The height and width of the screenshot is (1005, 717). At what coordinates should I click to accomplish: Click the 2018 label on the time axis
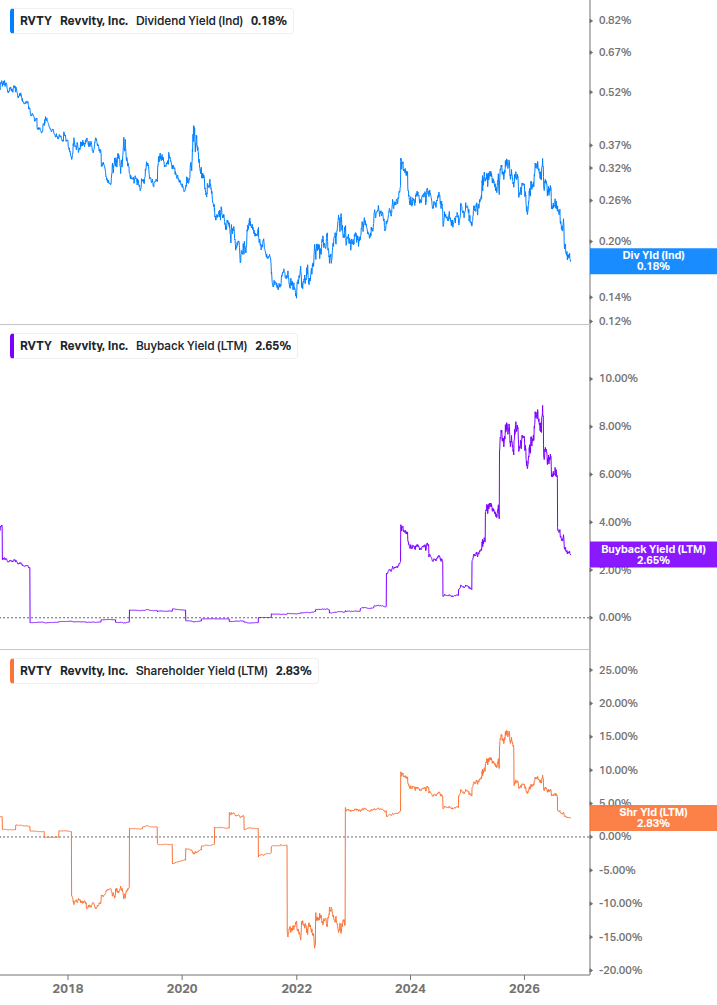pyautogui.click(x=68, y=988)
